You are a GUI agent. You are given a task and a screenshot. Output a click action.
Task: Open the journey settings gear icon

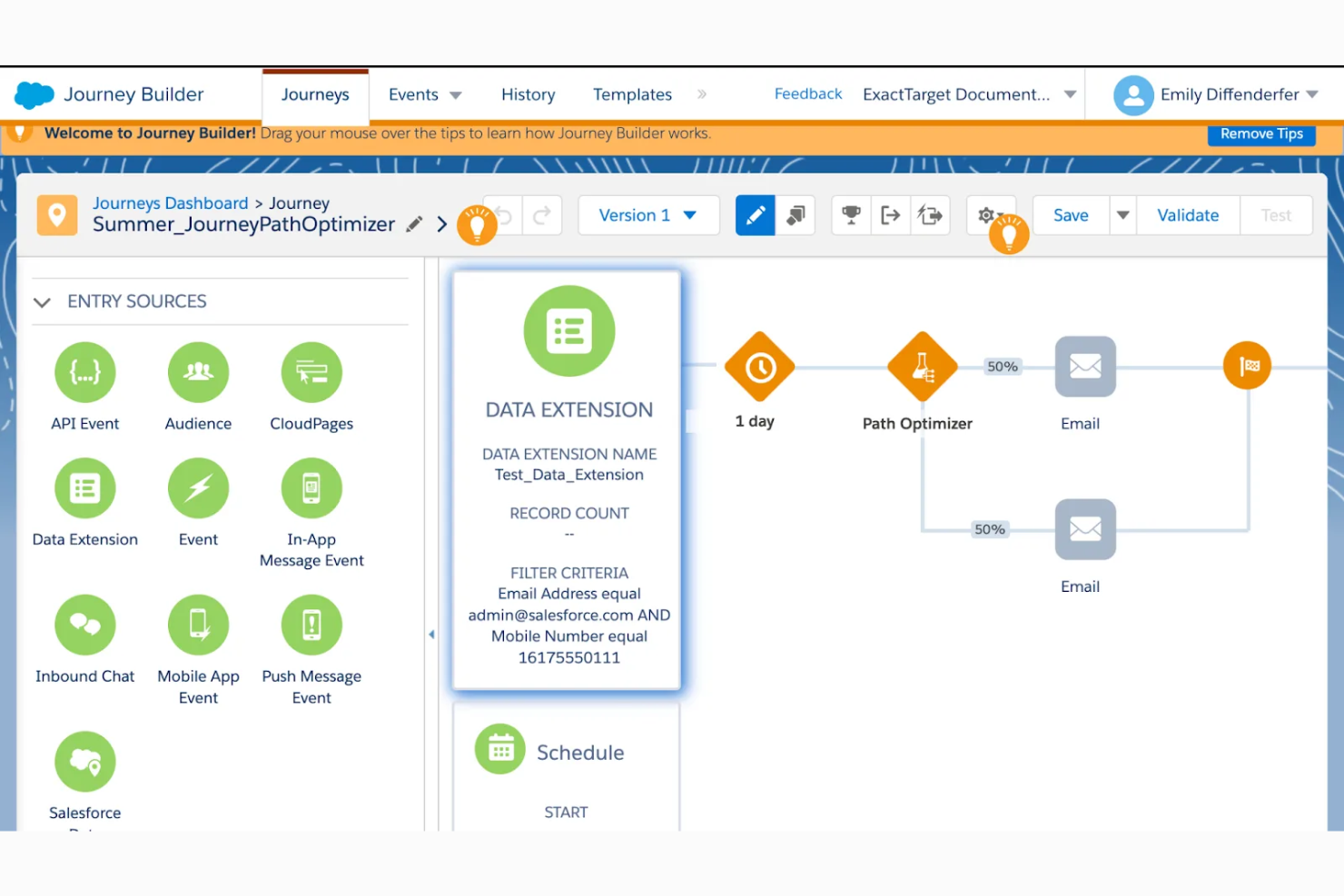986,215
